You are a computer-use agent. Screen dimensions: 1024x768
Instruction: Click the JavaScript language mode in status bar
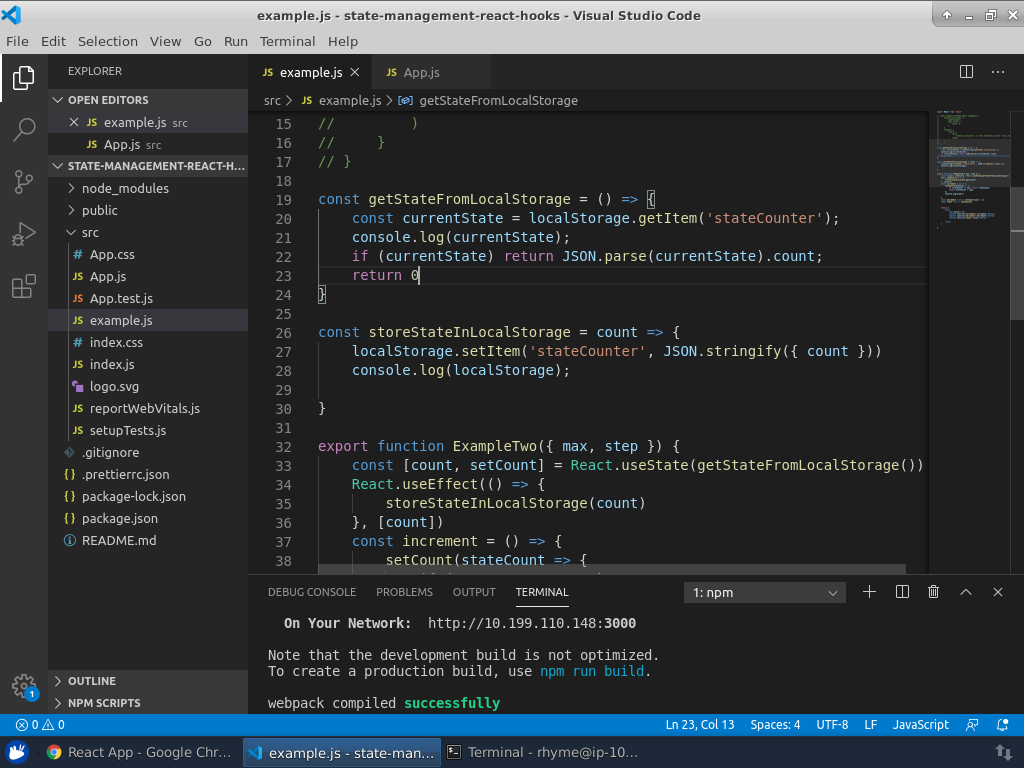[920, 725]
